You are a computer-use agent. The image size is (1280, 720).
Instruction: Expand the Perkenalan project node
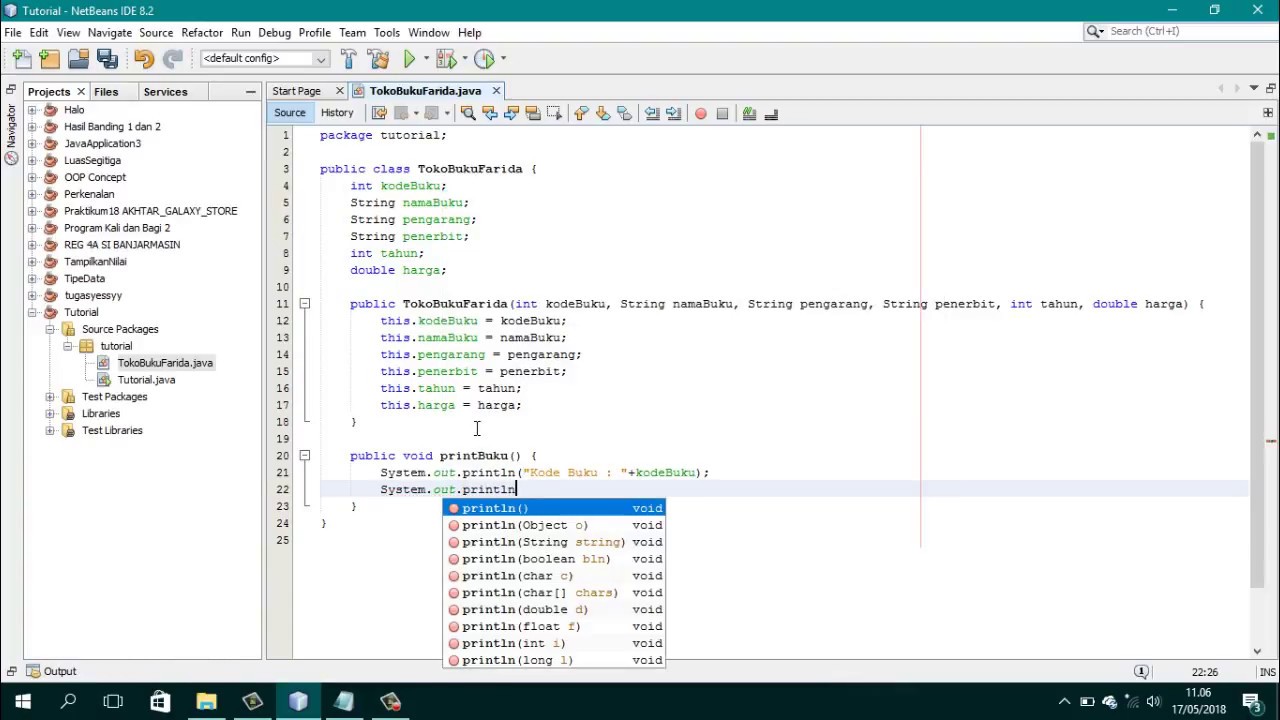32,194
